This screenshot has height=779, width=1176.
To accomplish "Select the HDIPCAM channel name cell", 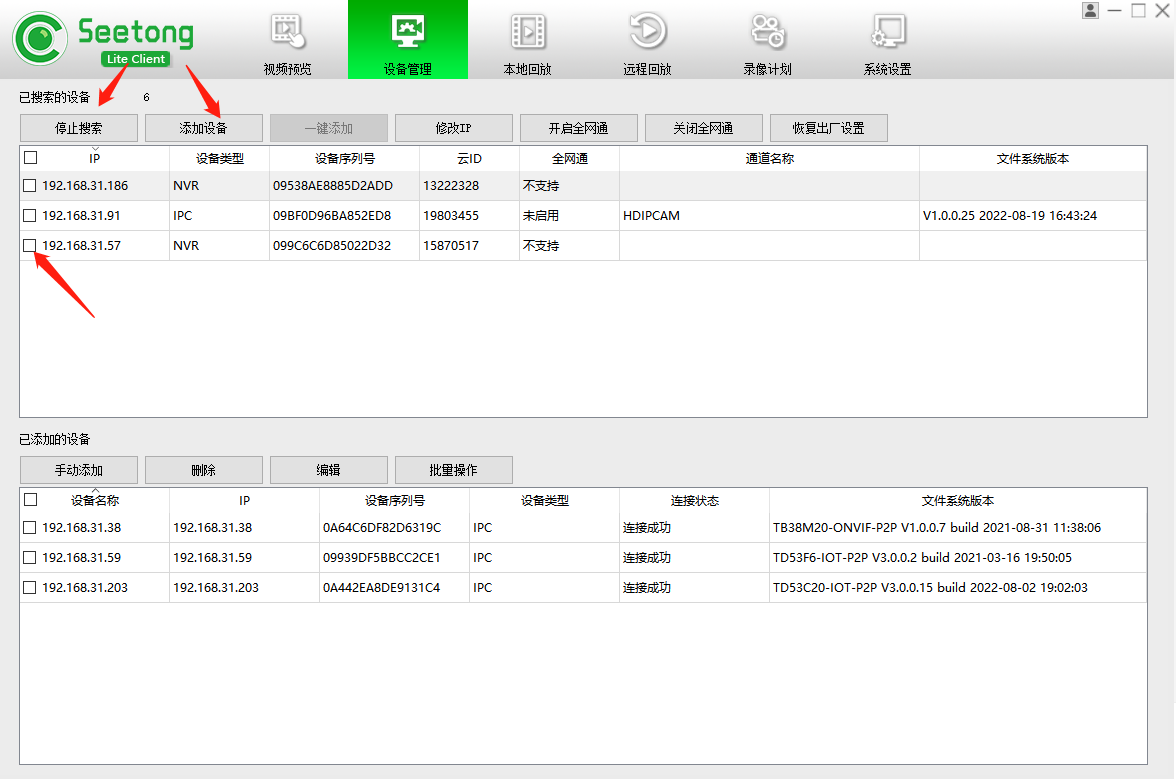I will (651, 216).
